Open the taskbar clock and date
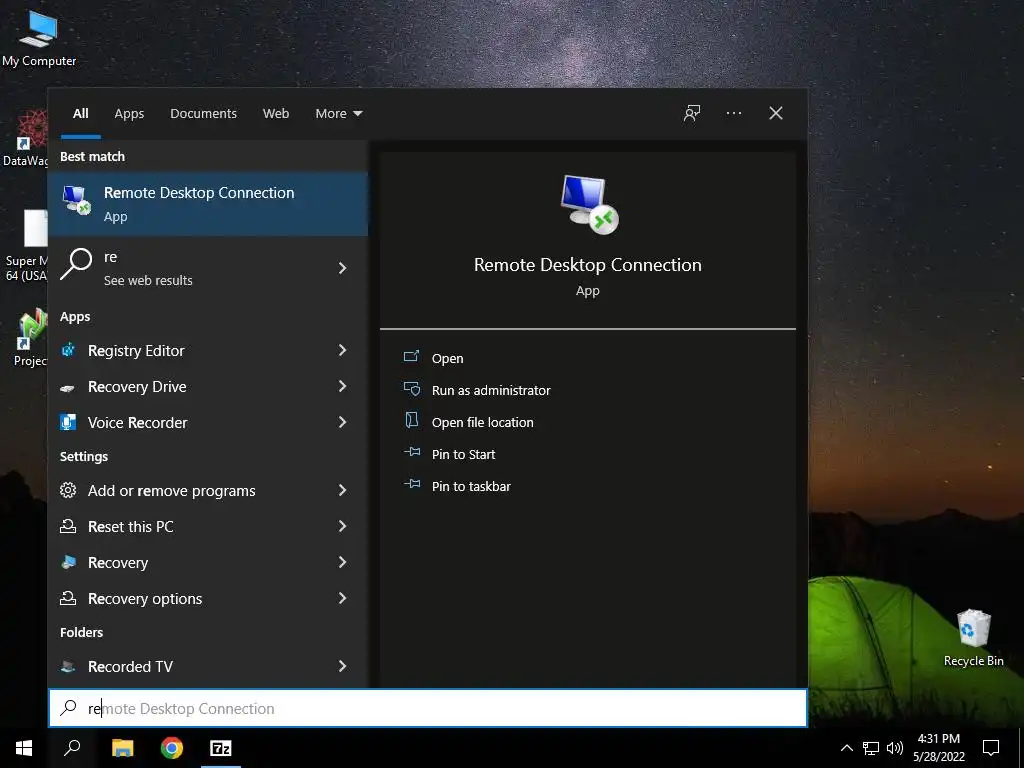Viewport: 1024px width, 768px height. 938,748
